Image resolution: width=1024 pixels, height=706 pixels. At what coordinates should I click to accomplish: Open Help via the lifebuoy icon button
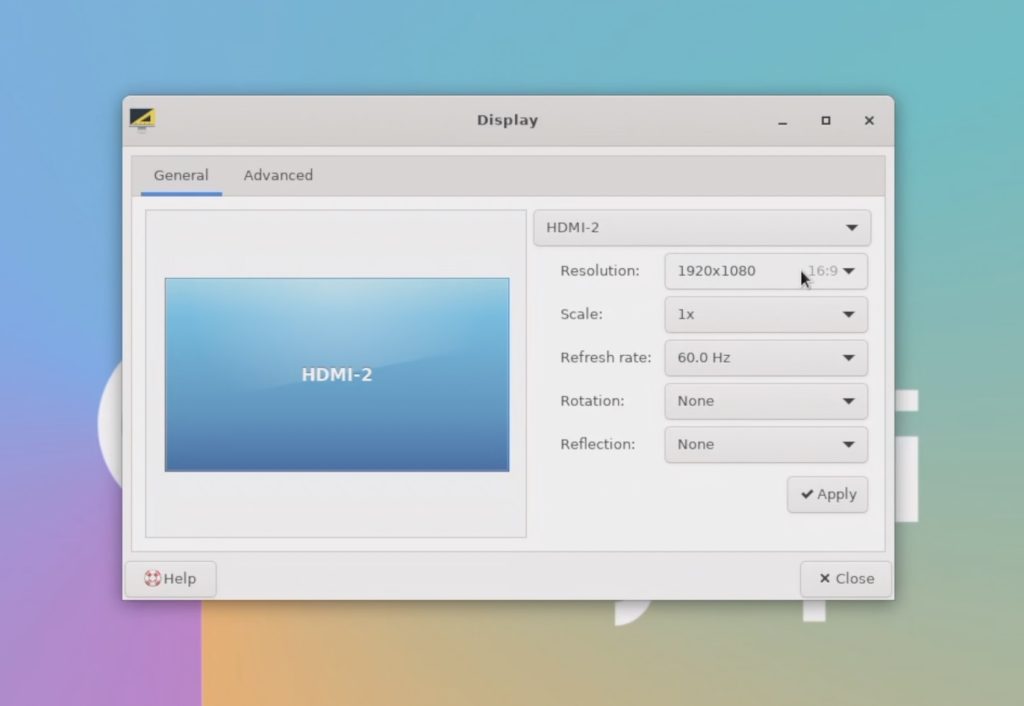(170, 578)
